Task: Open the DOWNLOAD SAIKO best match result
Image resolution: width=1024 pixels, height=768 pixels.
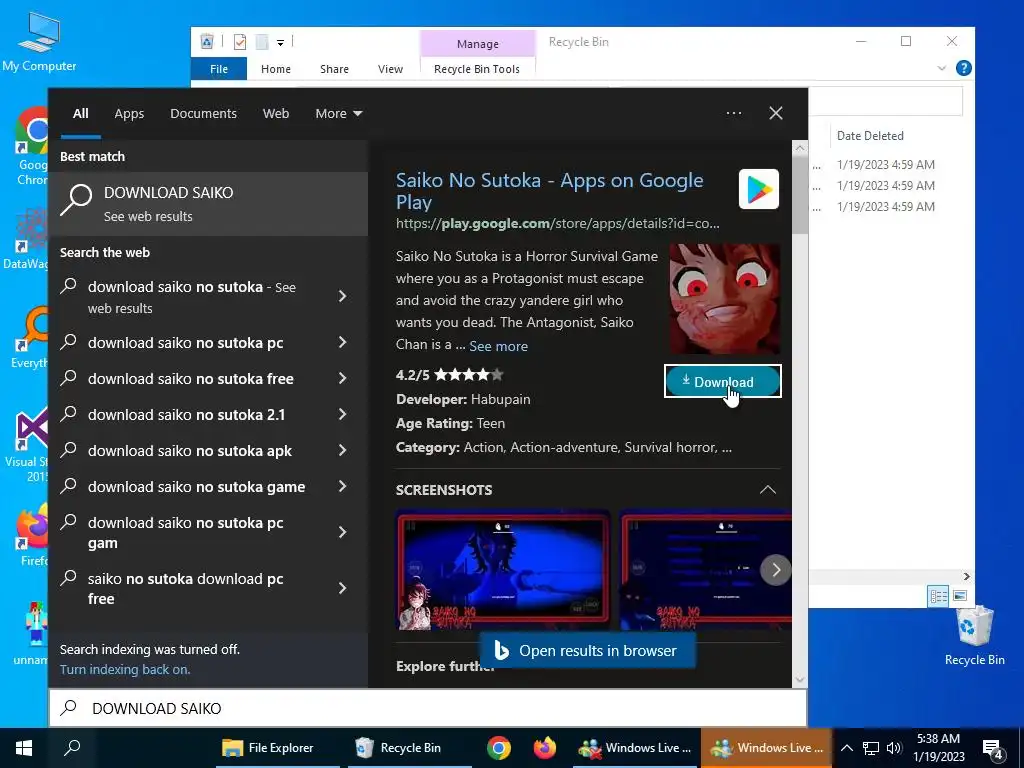Action: (208, 204)
